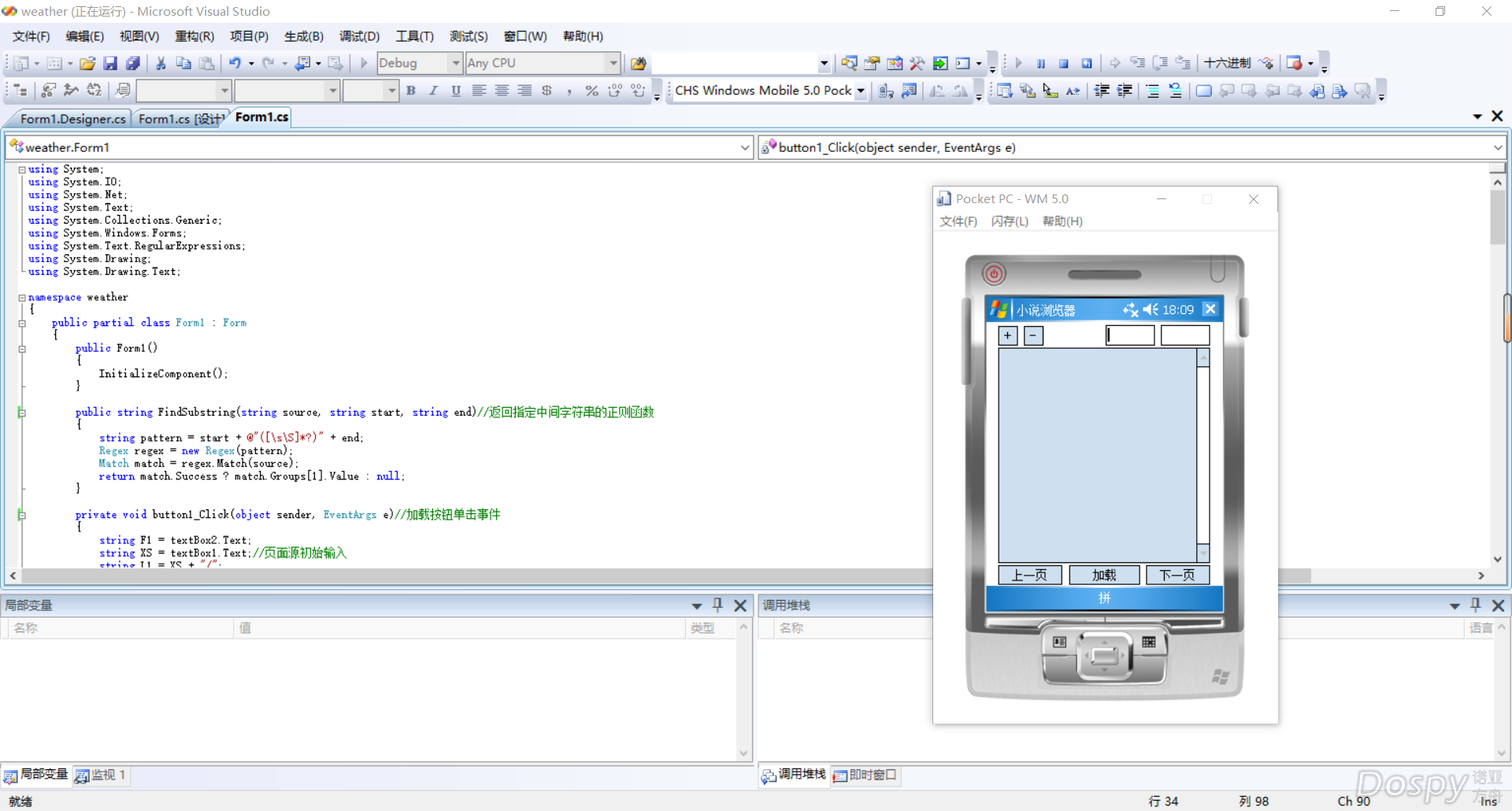Open the Find combo box dropdown arrow

pos(825,63)
